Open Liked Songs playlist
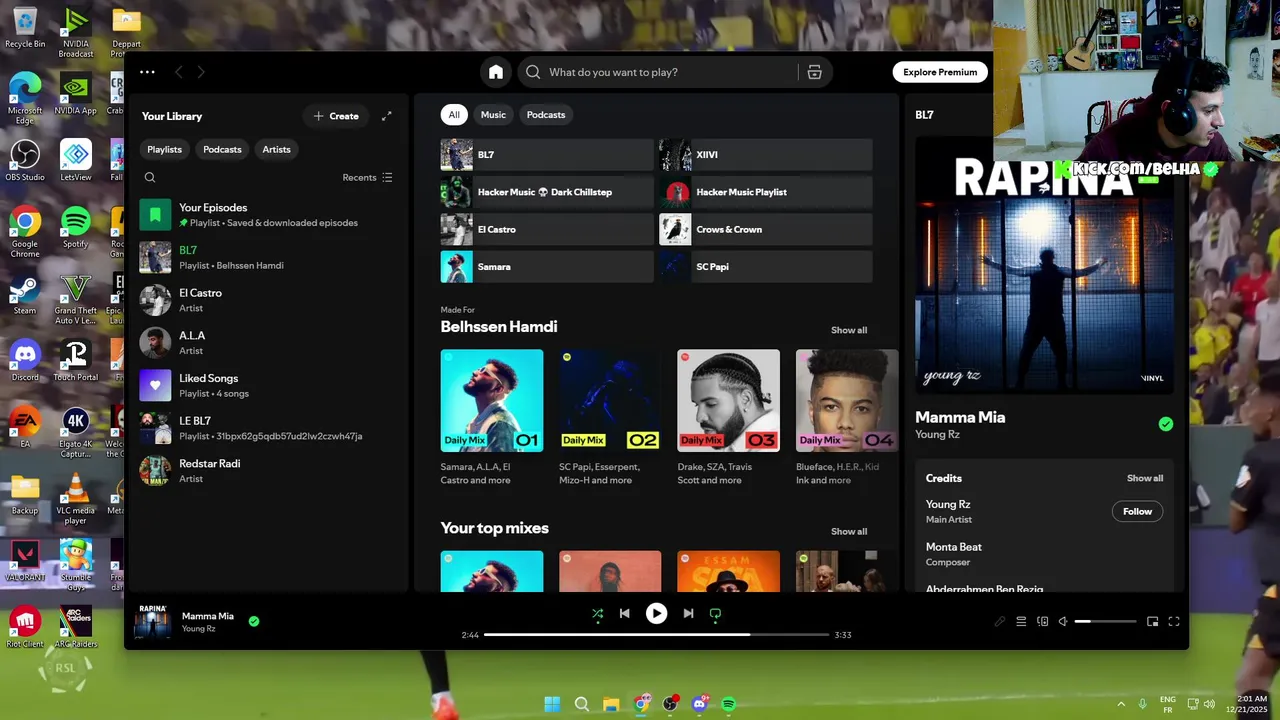1280x720 pixels. click(x=269, y=385)
